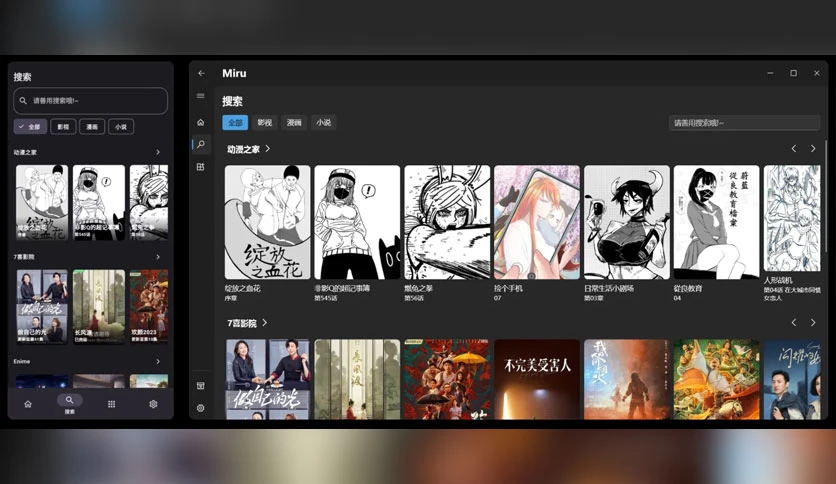Enable the 影视 filter chip in mobile panel
This screenshot has width=836, height=484.
(63, 127)
